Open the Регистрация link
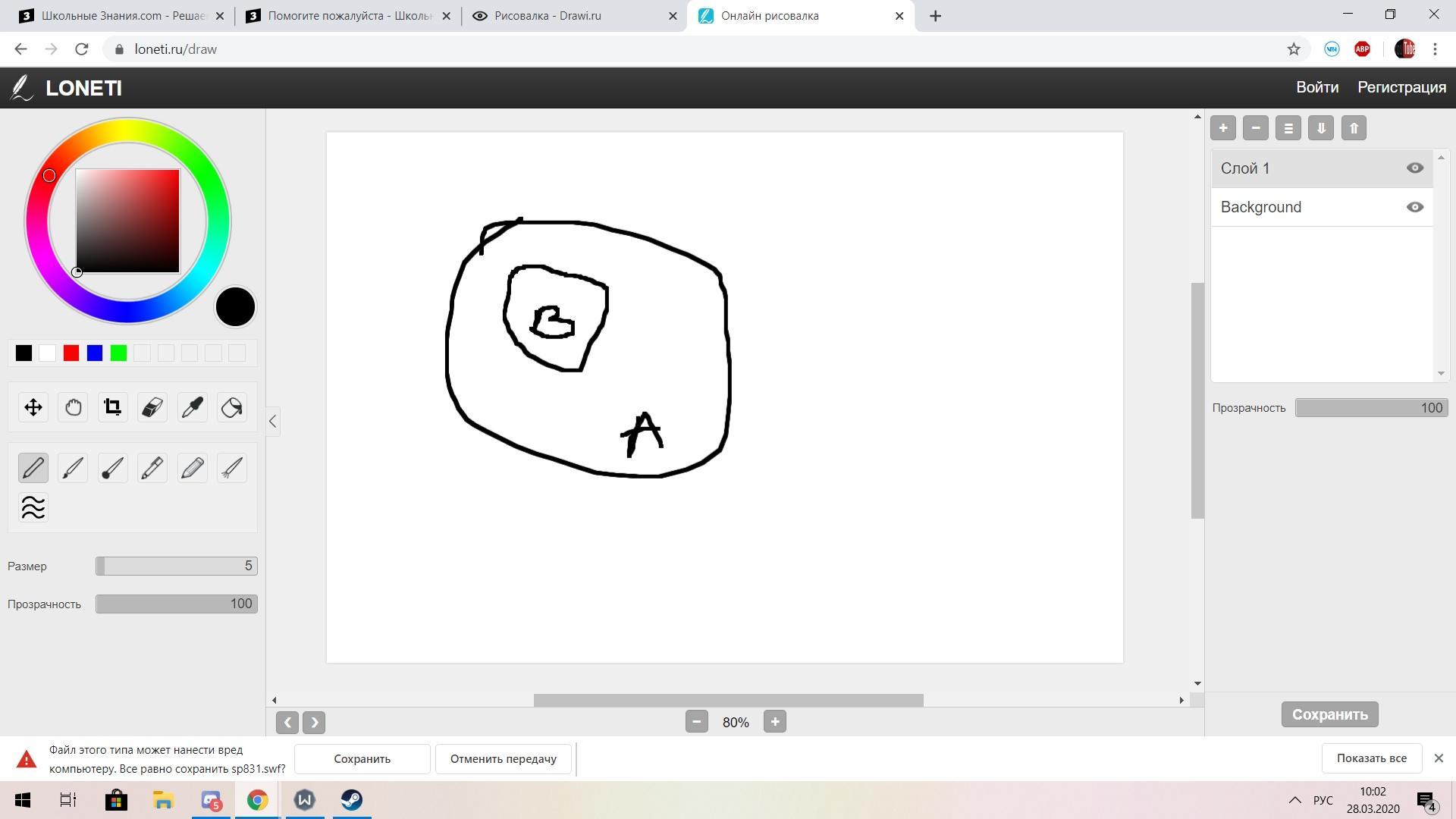Image resolution: width=1456 pixels, height=819 pixels. 1401,87
